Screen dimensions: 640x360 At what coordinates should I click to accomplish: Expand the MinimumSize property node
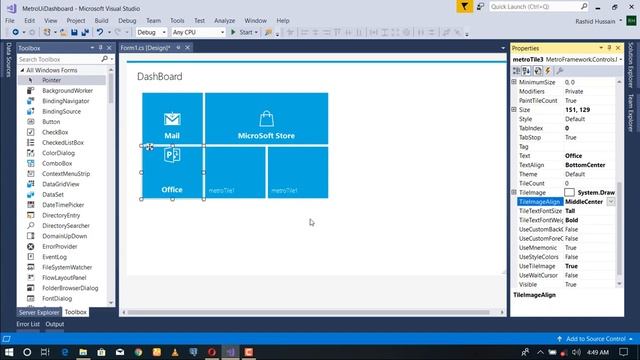click(514, 82)
